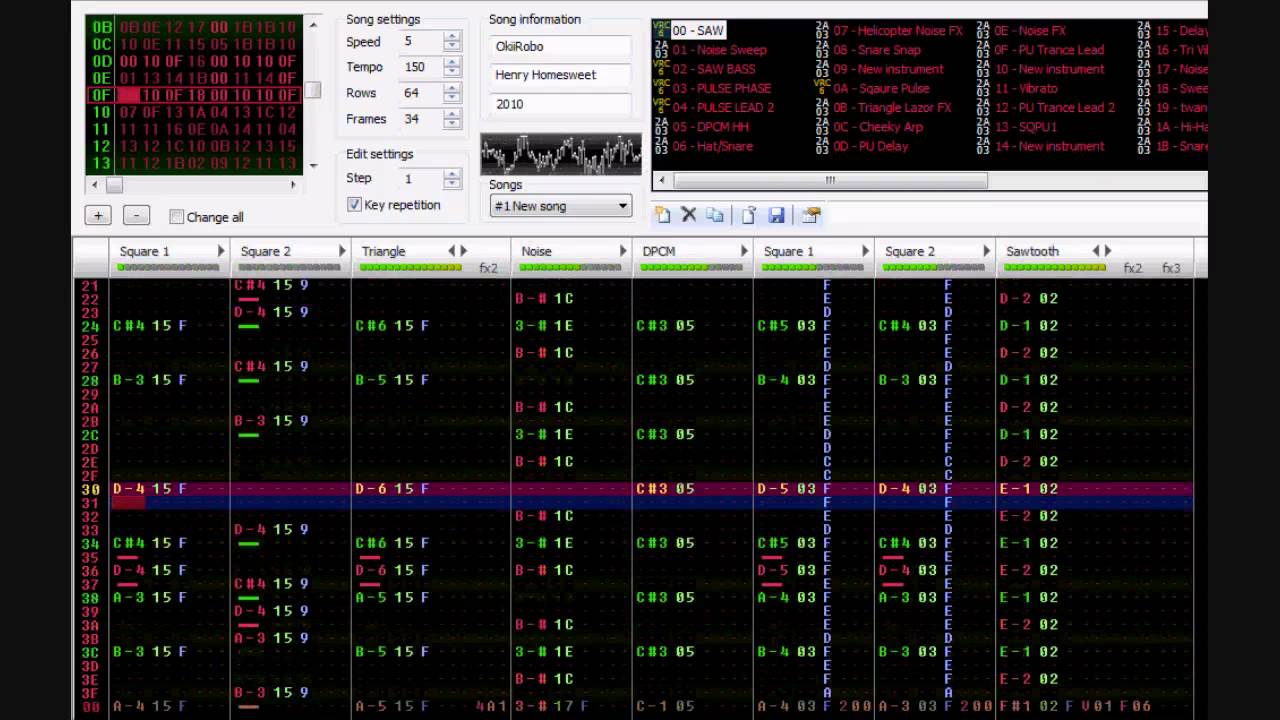This screenshot has width=1280, height=720.
Task: Select instrument 13 - SQPU1
Action: point(1025,127)
